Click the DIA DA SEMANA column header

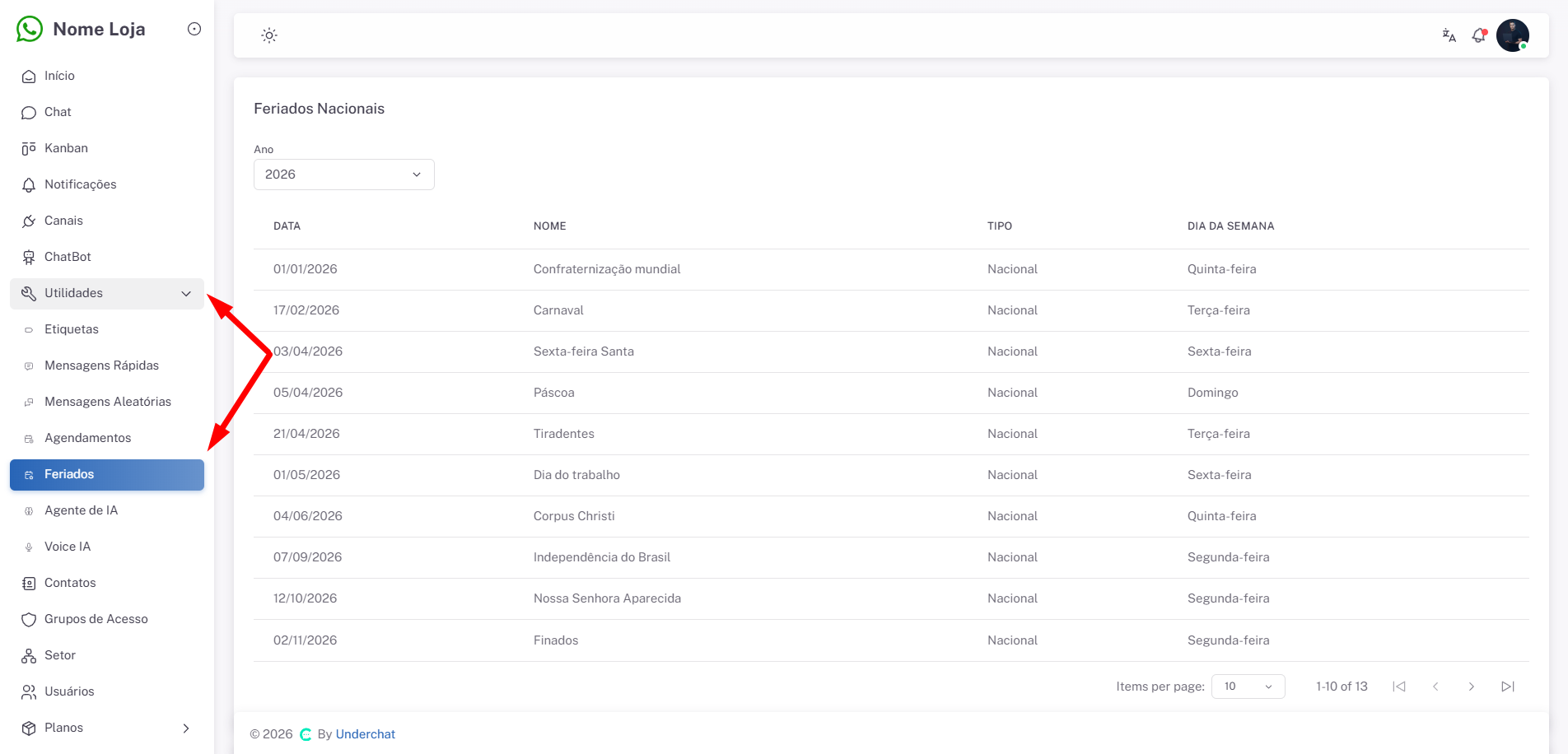coord(1231,226)
